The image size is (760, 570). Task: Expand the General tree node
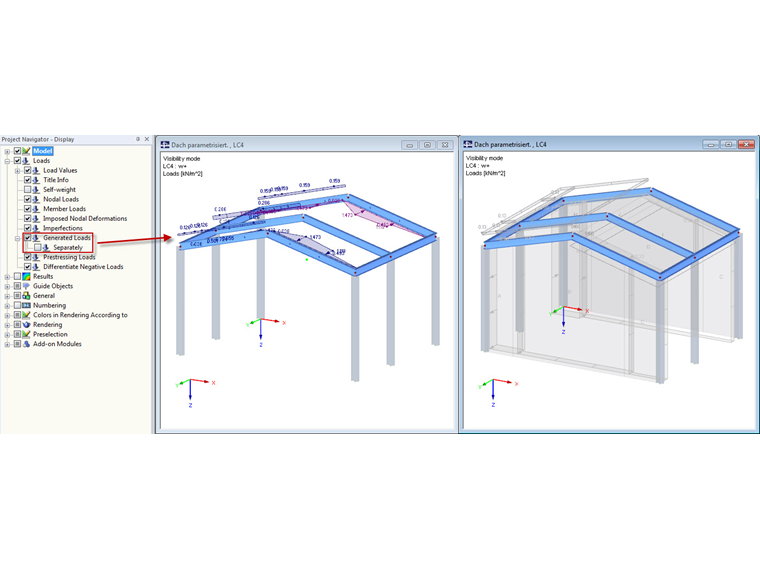click(x=7, y=296)
